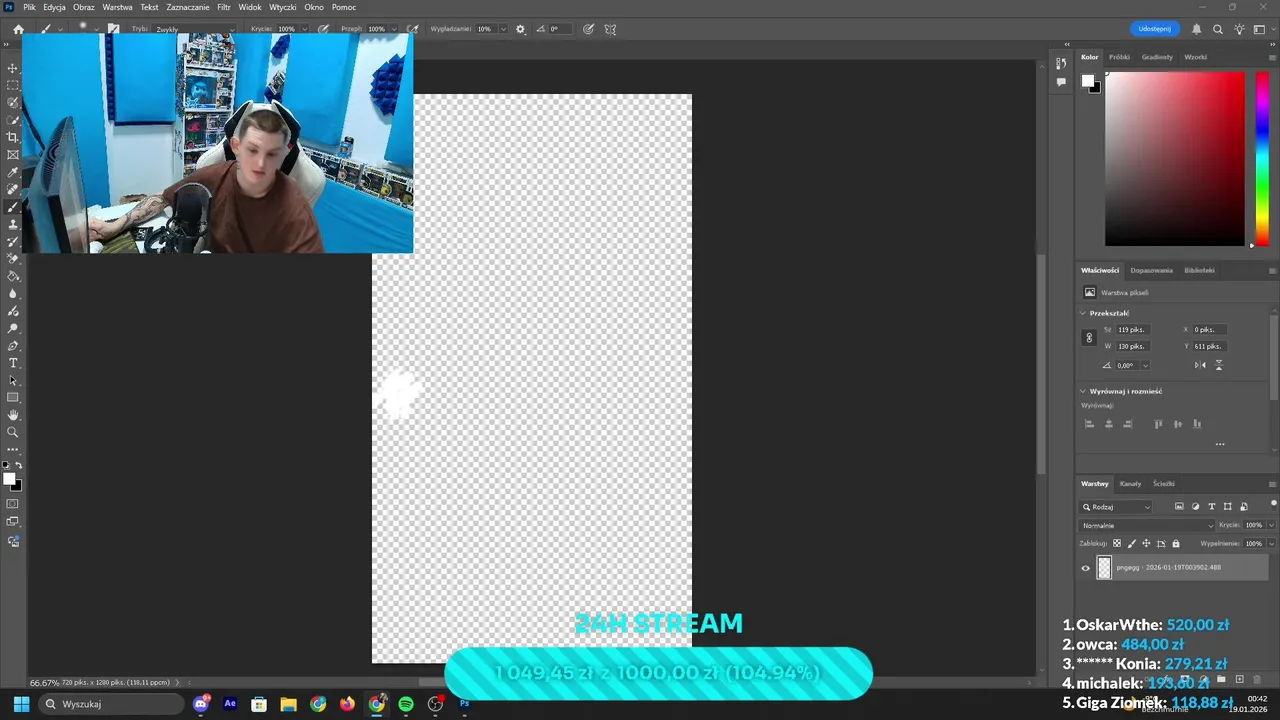Select the Hand tool
The image size is (1280, 720).
(x=13, y=415)
